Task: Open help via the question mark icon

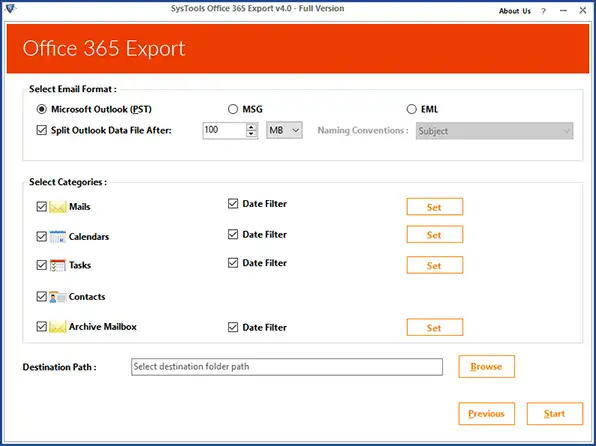Action: 544,11
